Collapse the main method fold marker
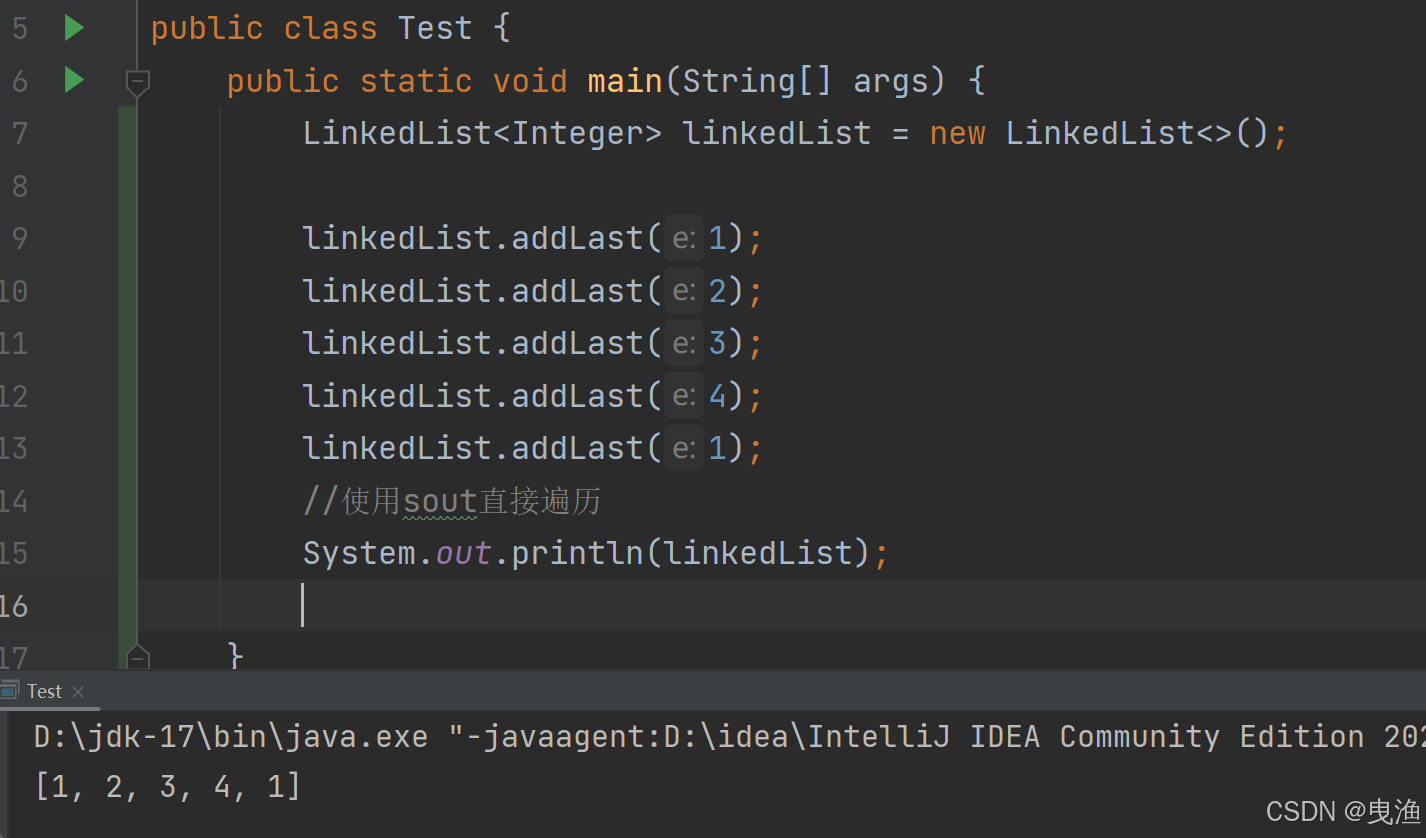The height and width of the screenshot is (838, 1426). click(138, 82)
